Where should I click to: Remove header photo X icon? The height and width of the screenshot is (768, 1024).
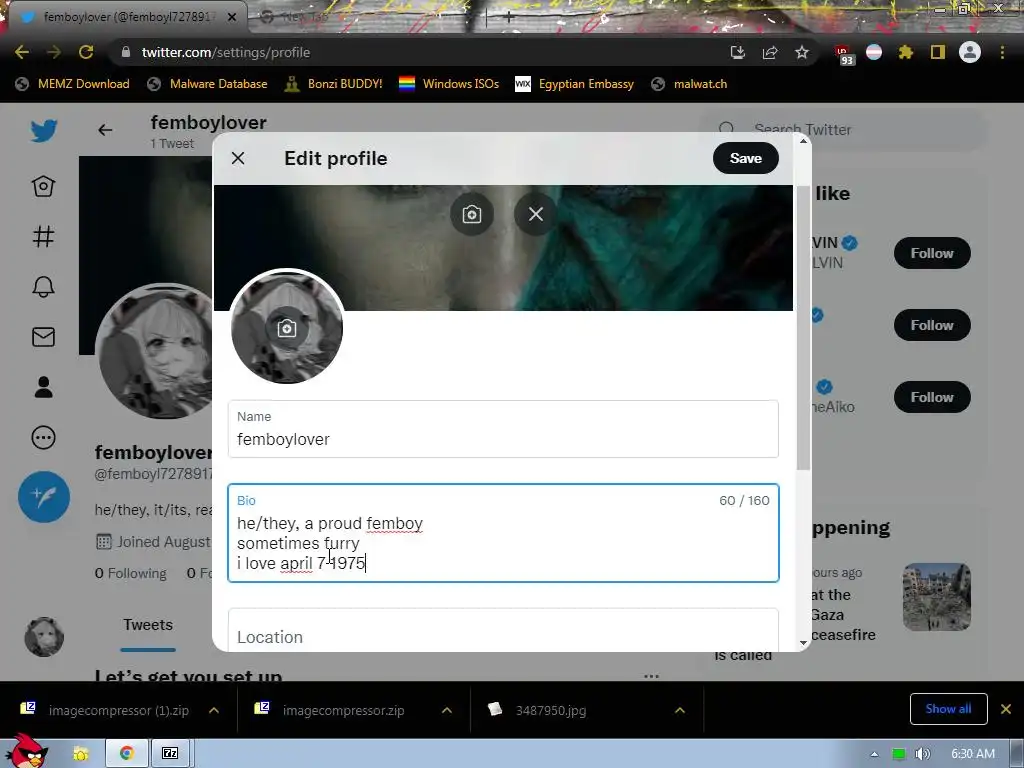pos(536,214)
